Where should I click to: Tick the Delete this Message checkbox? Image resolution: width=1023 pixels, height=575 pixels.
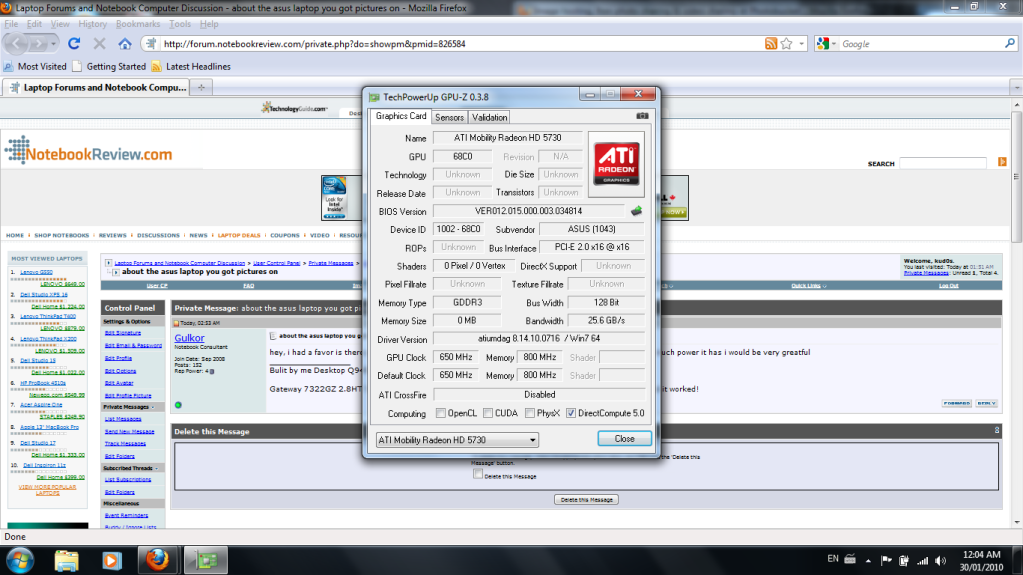(x=478, y=474)
